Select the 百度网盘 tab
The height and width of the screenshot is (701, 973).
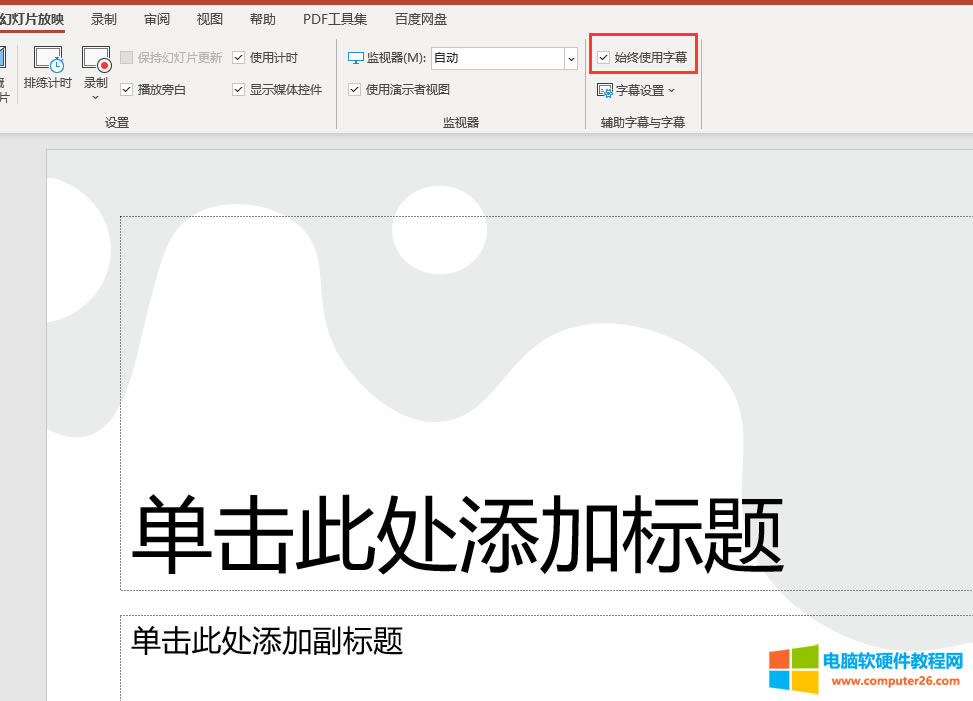[x=421, y=19]
